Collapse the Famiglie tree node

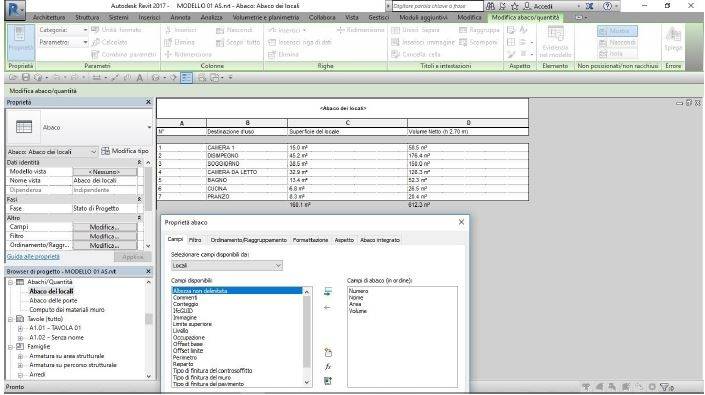click(x=10, y=347)
